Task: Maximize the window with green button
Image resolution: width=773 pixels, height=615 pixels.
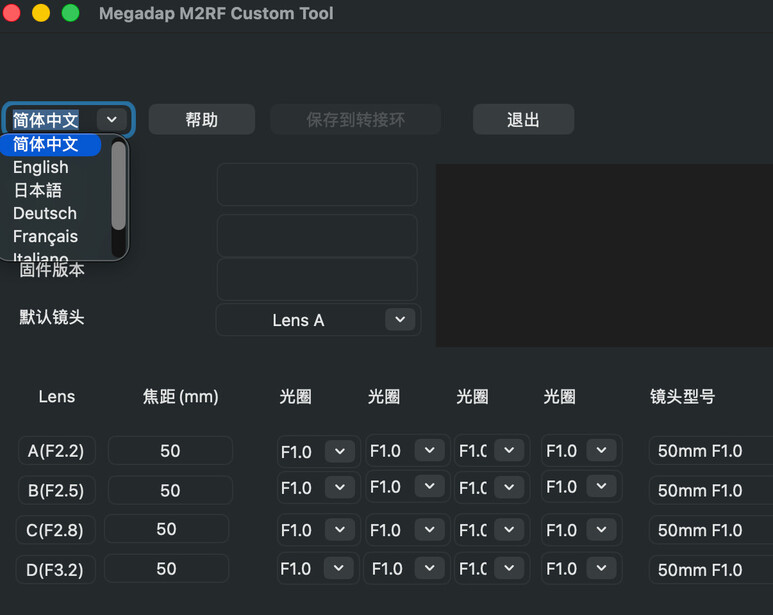Action: point(70,13)
